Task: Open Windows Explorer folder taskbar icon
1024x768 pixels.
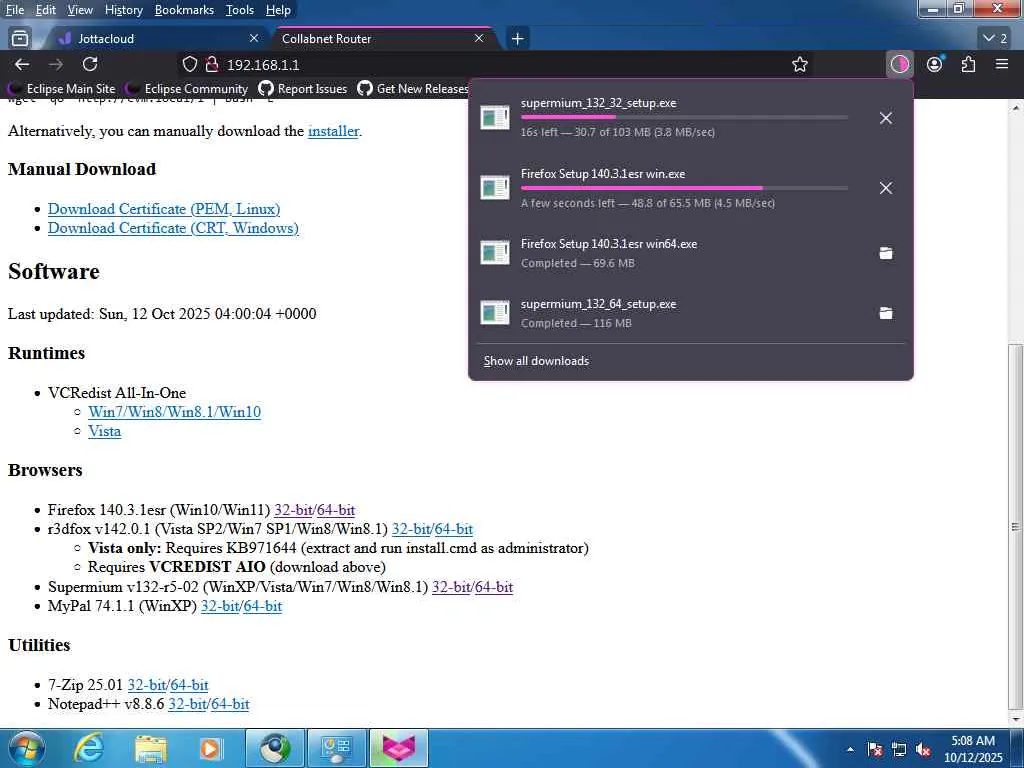Action: point(150,748)
